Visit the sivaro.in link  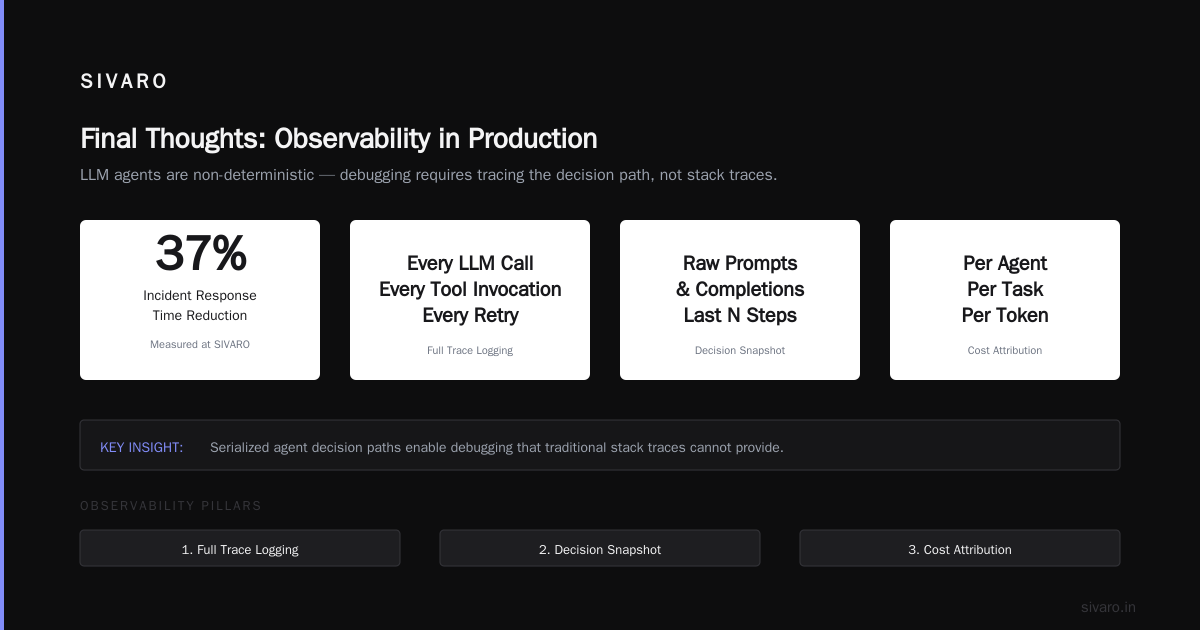pos(1108,607)
